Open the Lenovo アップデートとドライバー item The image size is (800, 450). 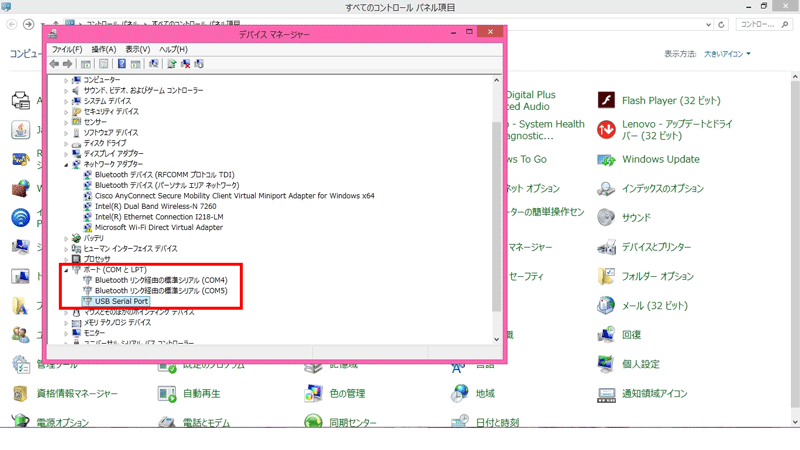(x=664, y=130)
